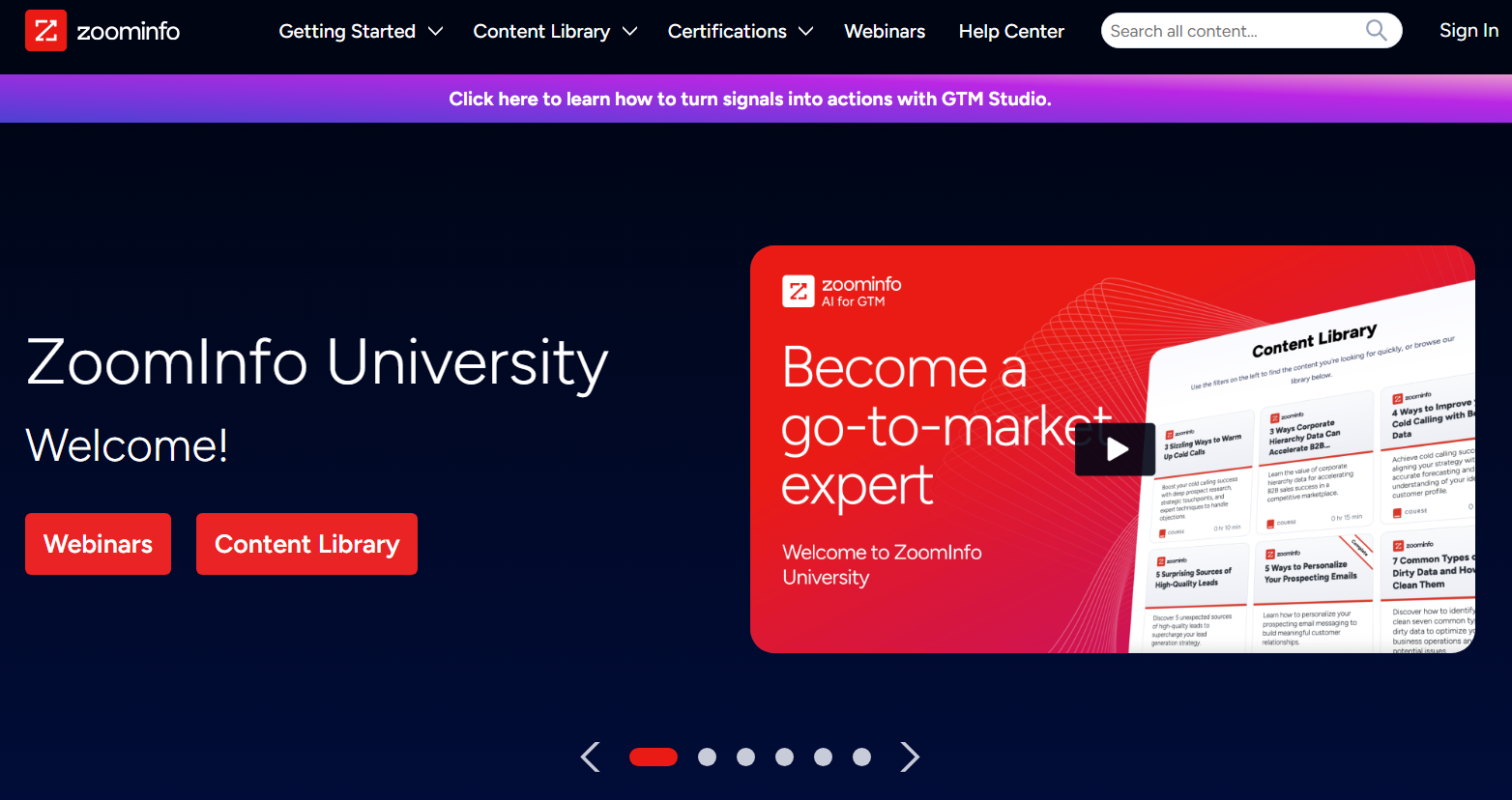The image size is (1512, 800).
Task: Open Webinars from the top navigation
Action: (x=885, y=31)
